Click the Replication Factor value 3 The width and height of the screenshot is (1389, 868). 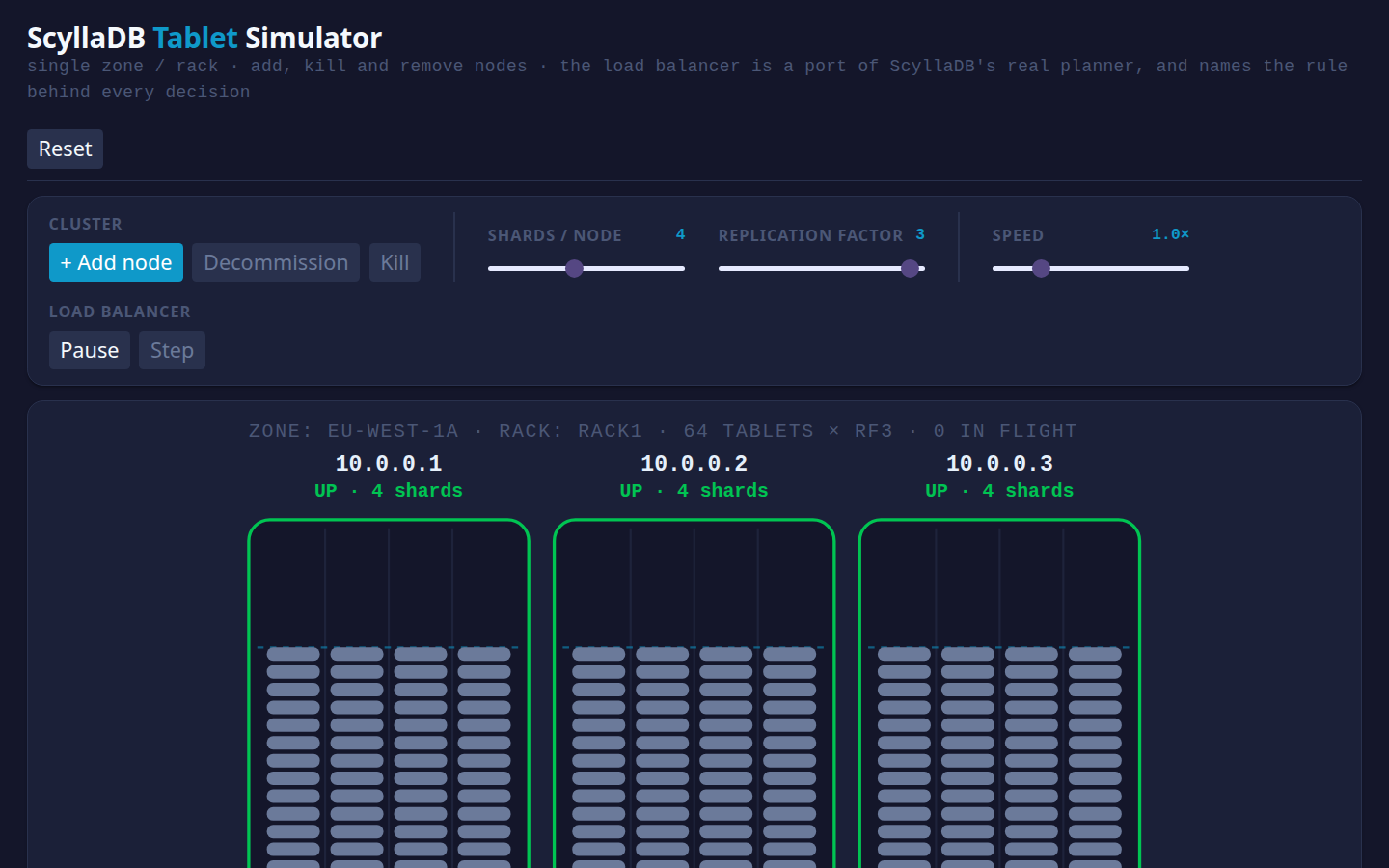click(x=920, y=234)
